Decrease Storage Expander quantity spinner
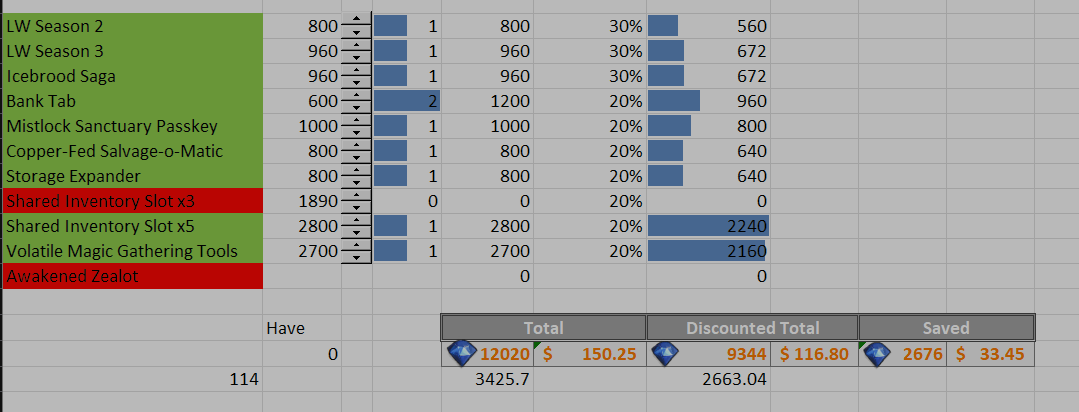The width and height of the screenshot is (1079, 412). (x=356, y=182)
